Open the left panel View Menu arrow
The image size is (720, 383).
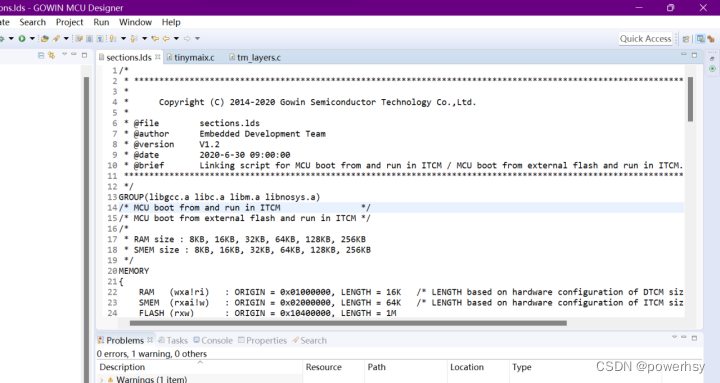[x=64, y=54]
